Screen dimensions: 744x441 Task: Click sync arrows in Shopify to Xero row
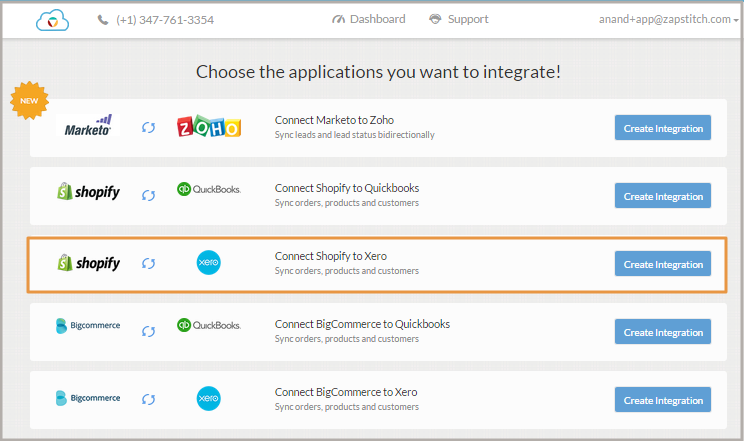pos(149,263)
